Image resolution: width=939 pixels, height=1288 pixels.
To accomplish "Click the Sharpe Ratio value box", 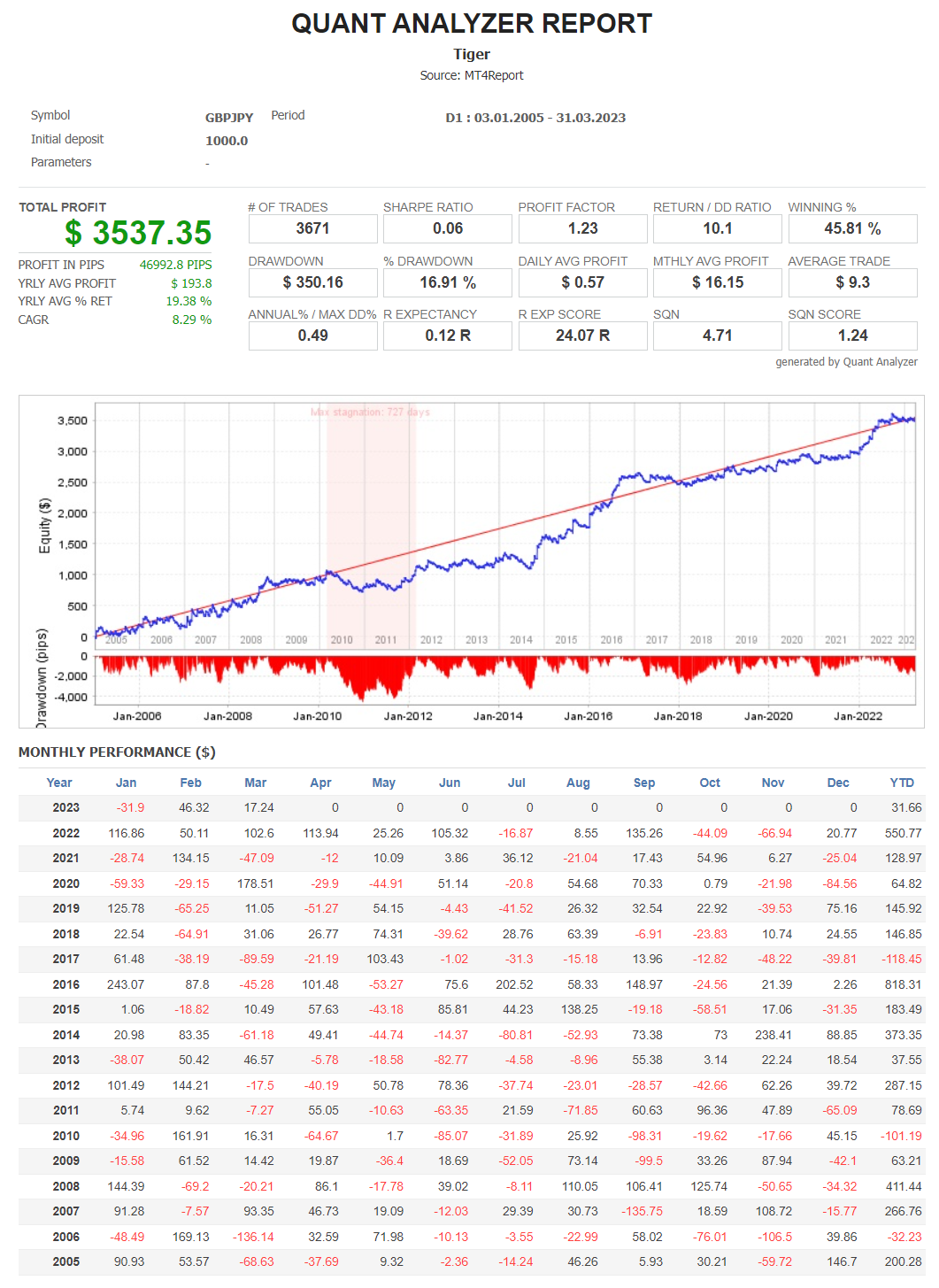I will click(x=447, y=228).
